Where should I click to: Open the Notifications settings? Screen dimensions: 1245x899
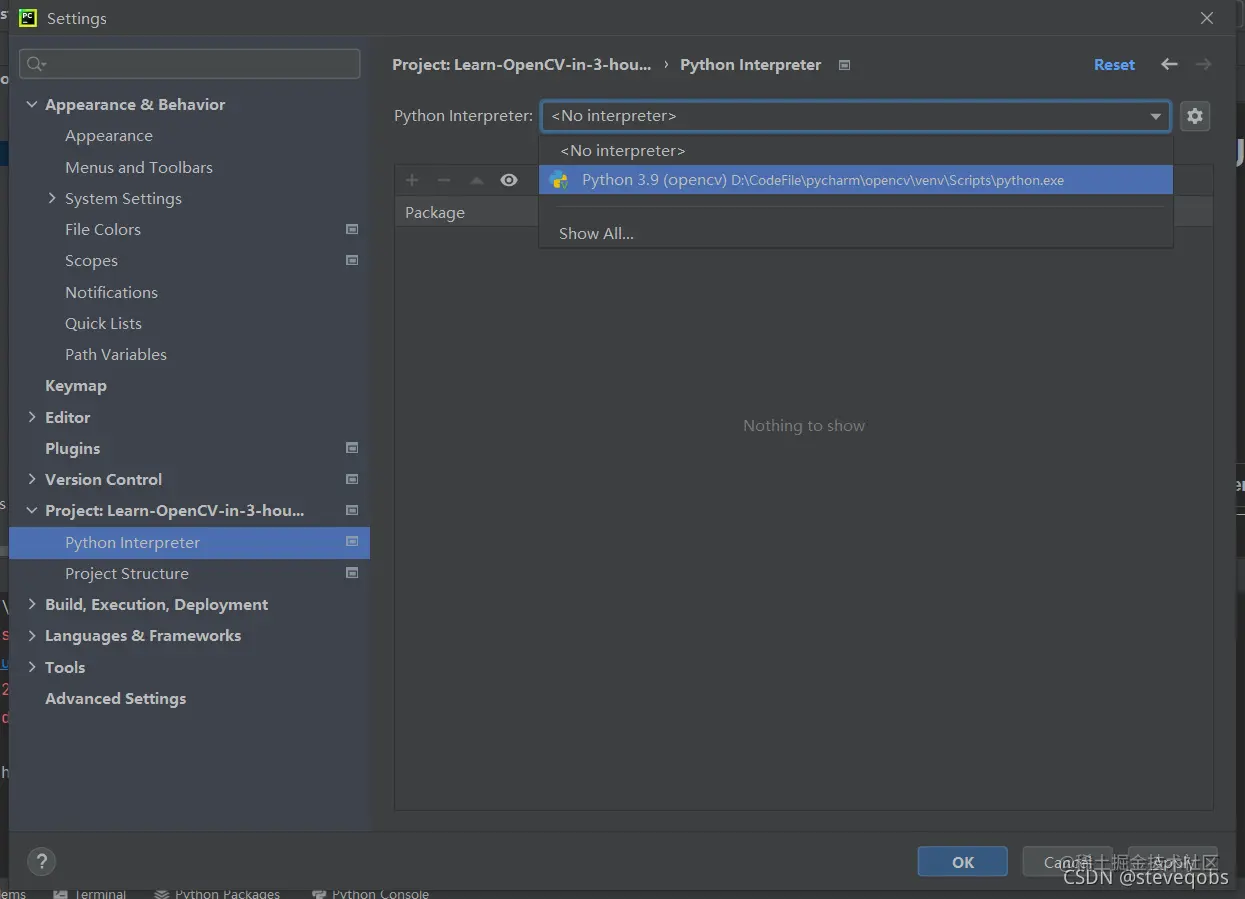pyautogui.click(x=111, y=292)
